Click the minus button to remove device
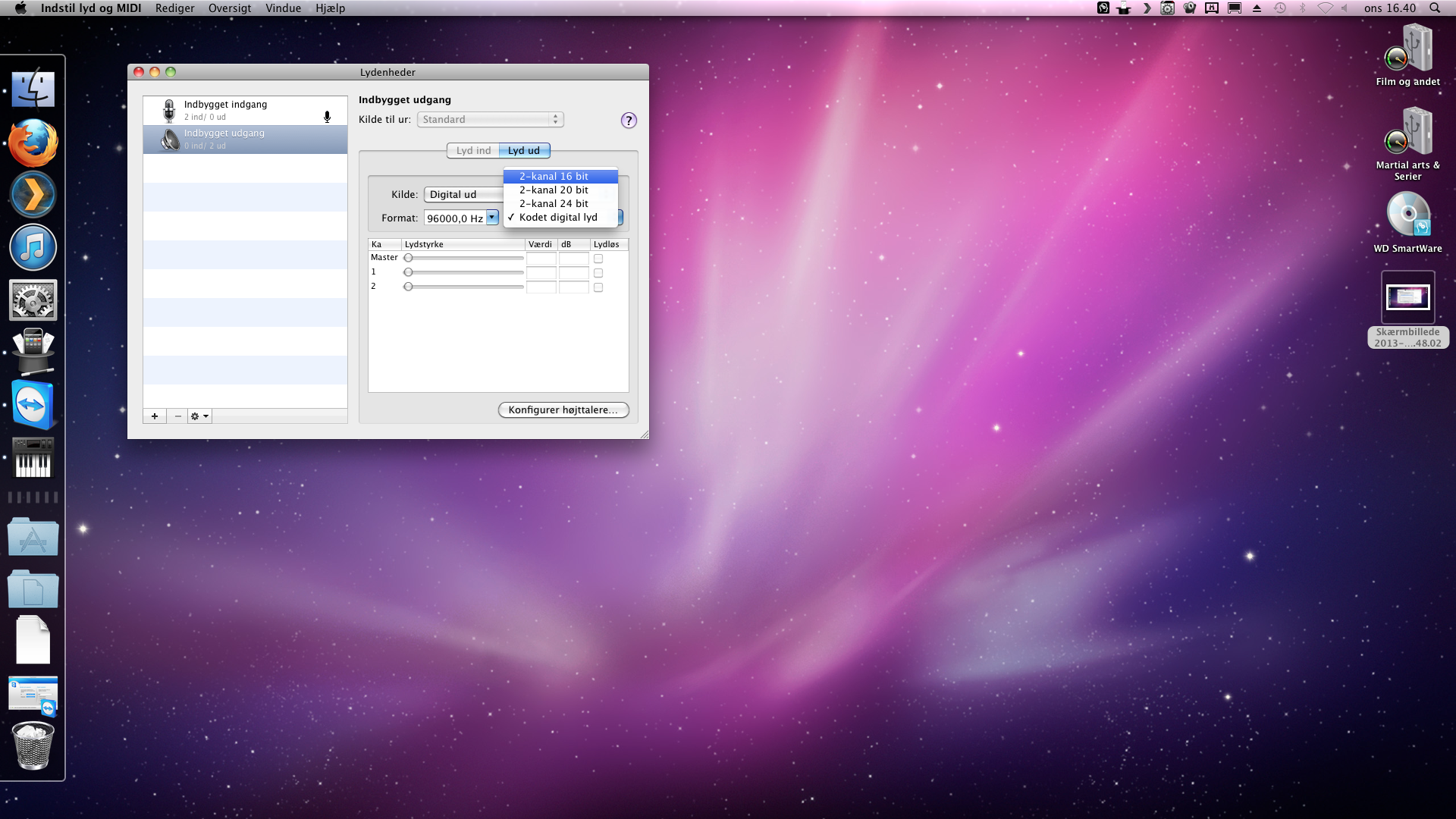1456x819 pixels. point(177,416)
